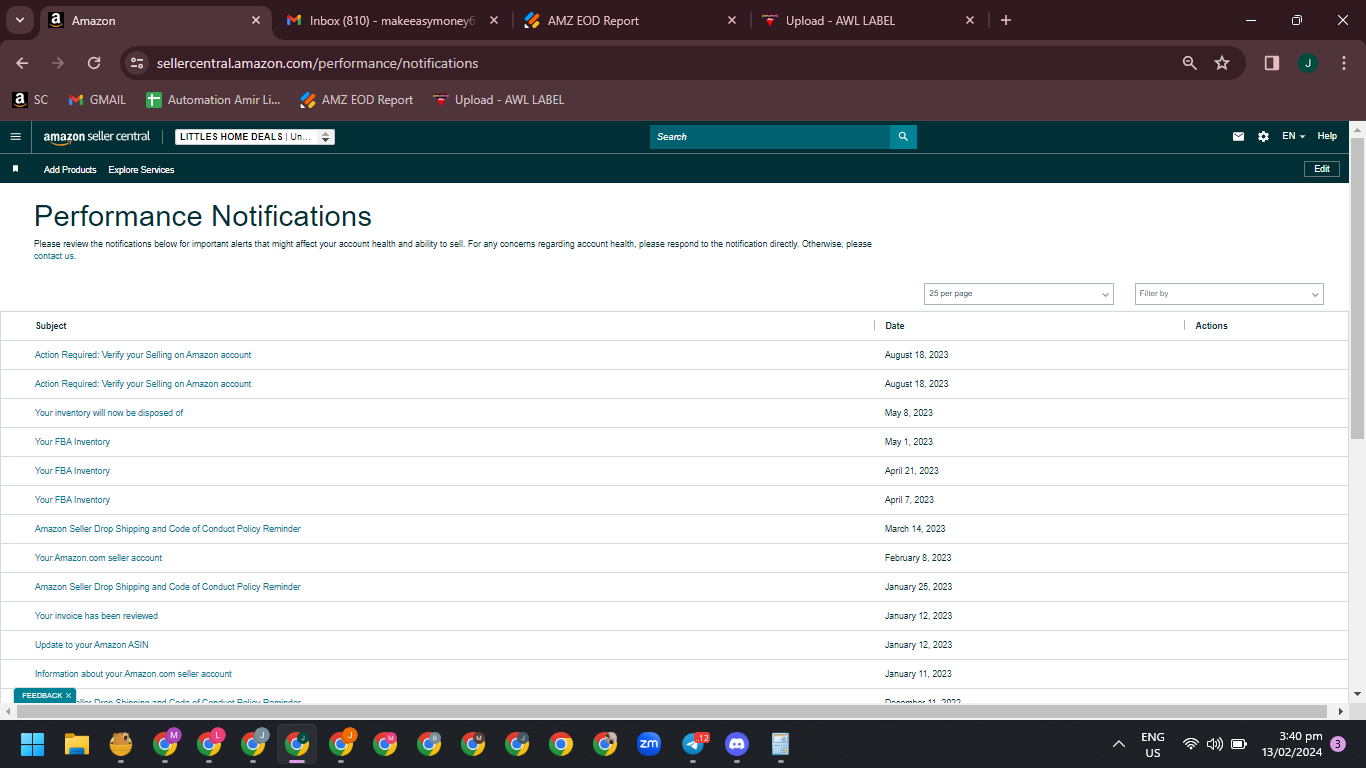Viewport: 1366px width, 768px height.
Task: Expand the Filter by dropdown
Action: [x=1229, y=294]
